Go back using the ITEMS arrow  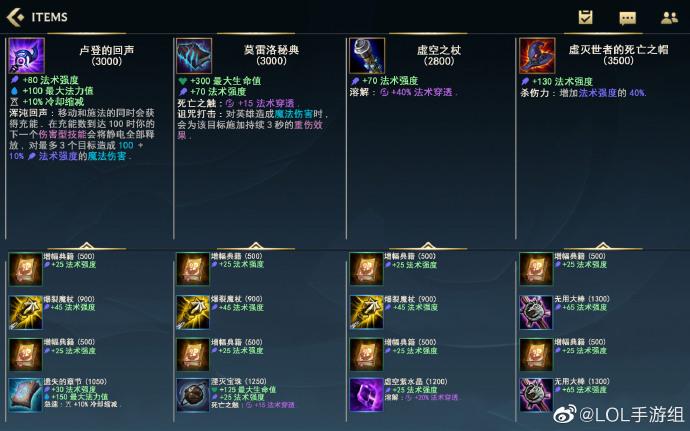pyautogui.click(x=15, y=17)
